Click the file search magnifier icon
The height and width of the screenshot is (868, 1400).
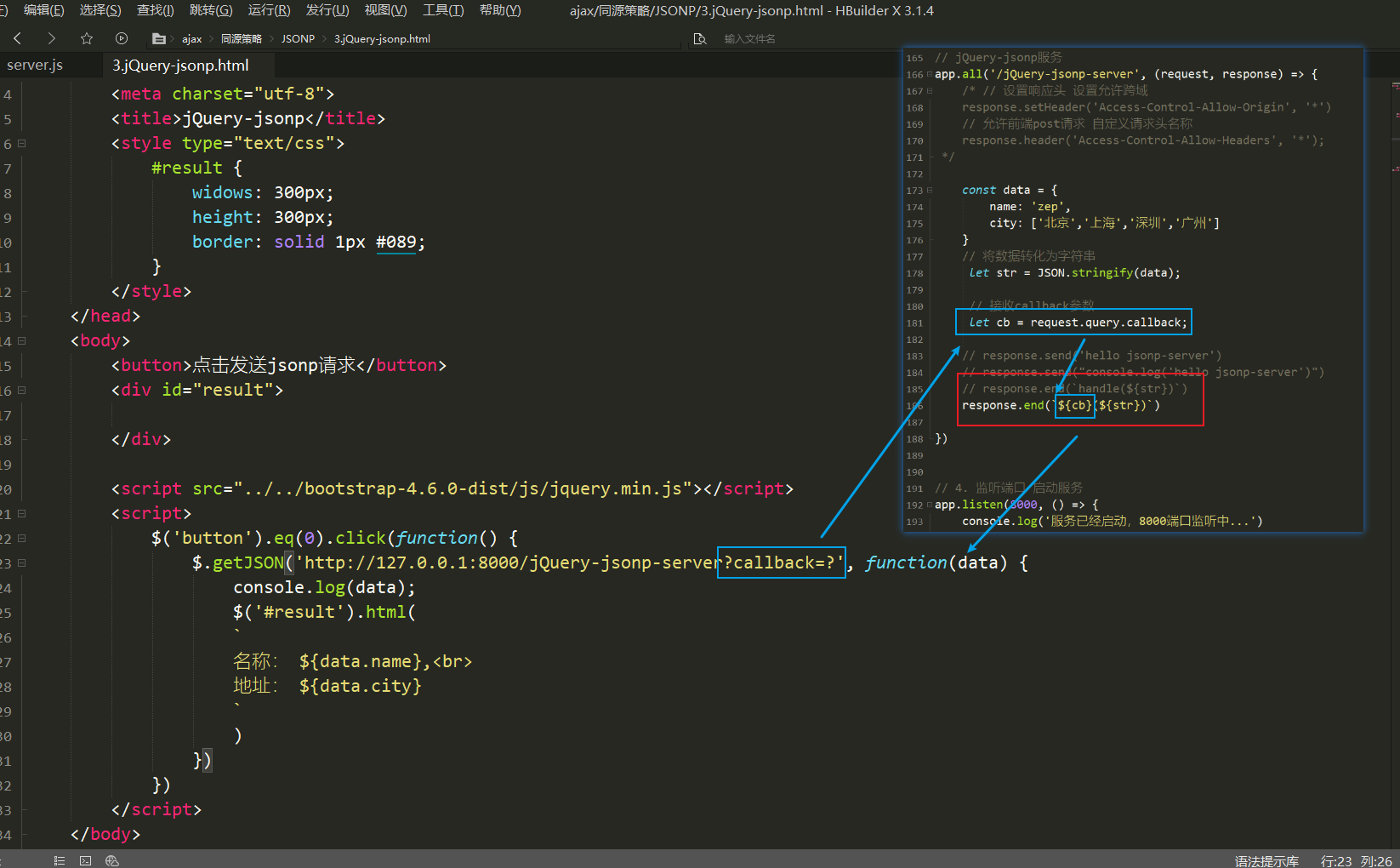coord(700,38)
